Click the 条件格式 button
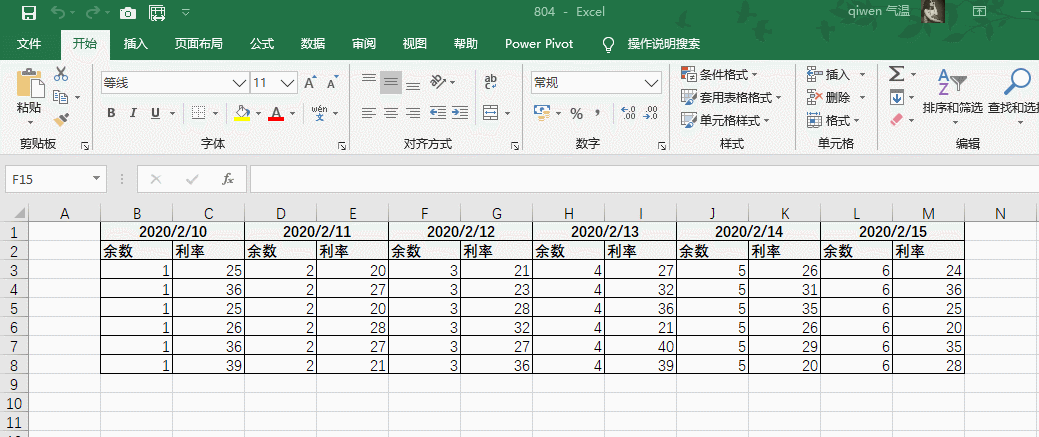This screenshot has height=437, width=1039. [718, 74]
